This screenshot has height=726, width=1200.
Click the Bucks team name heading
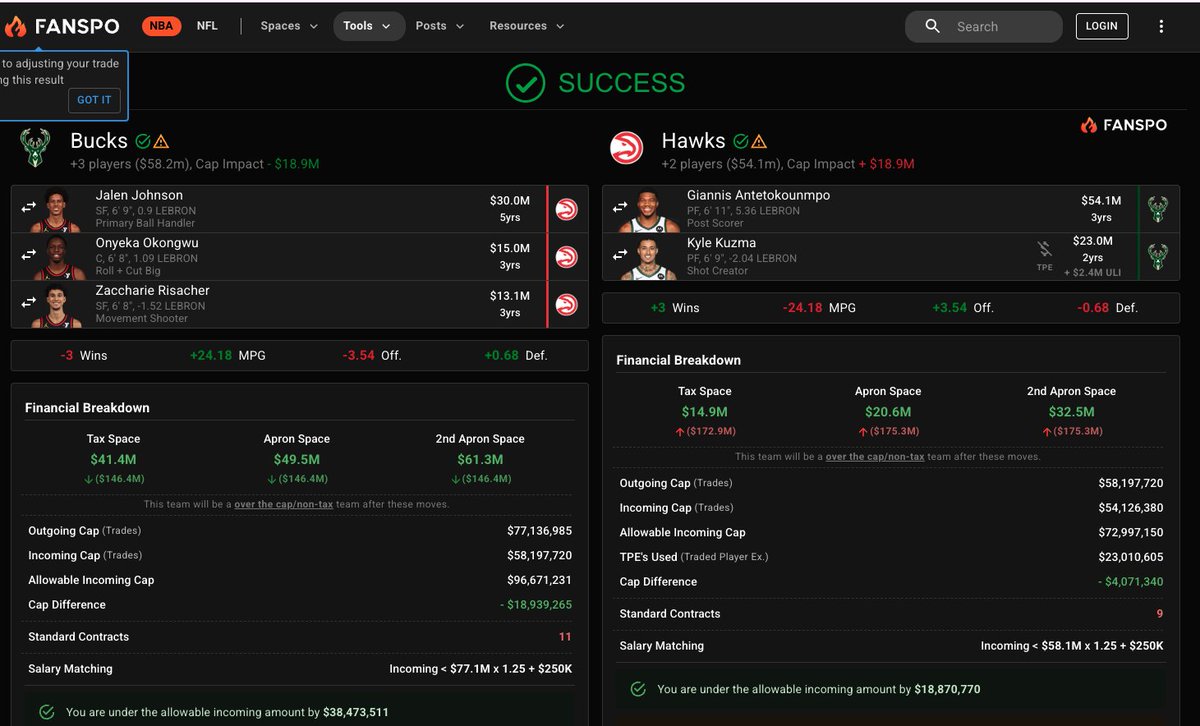pyautogui.click(x=99, y=141)
